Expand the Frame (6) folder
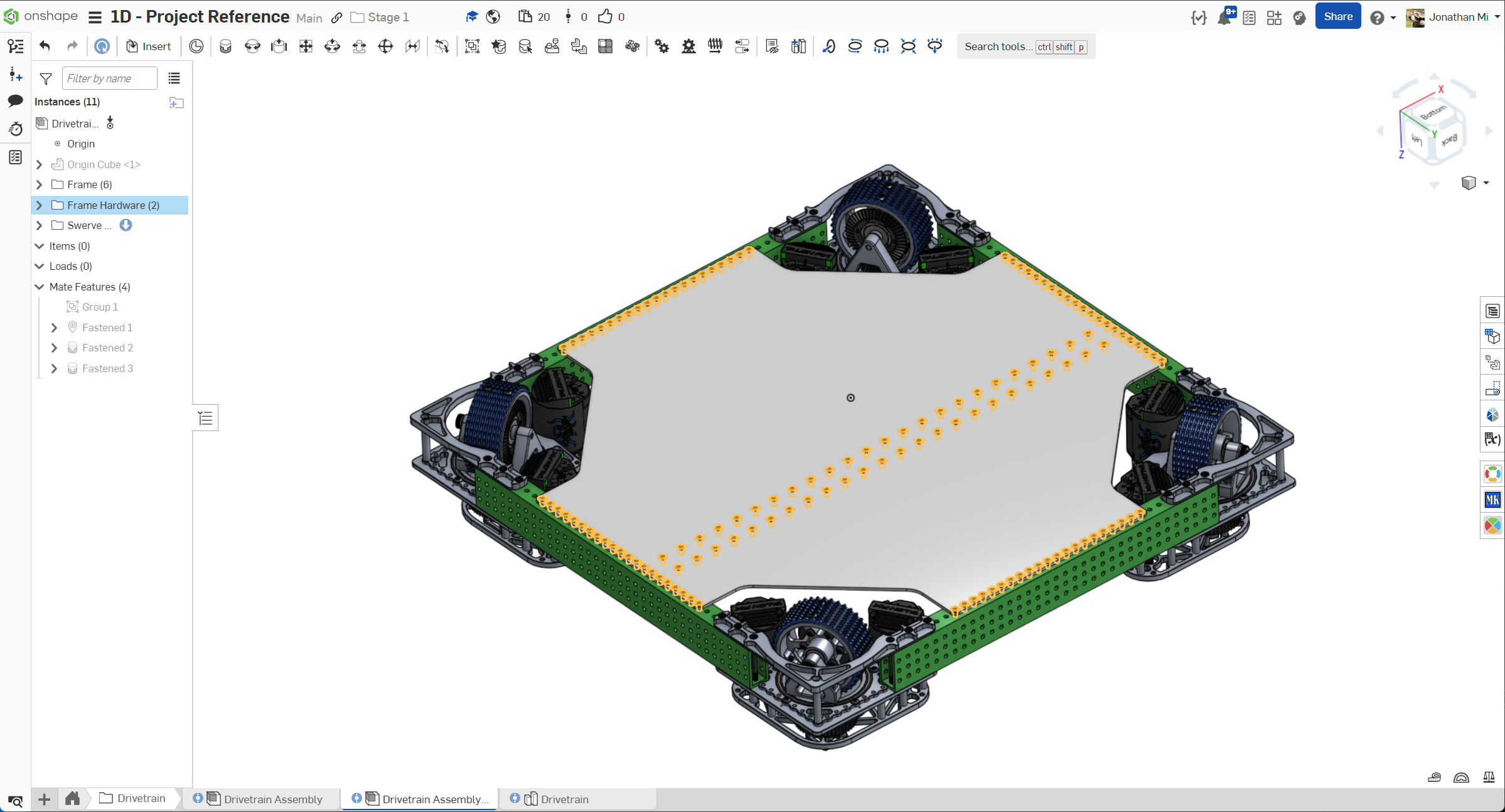This screenshot has width=1505, height=812. (39, 184)
